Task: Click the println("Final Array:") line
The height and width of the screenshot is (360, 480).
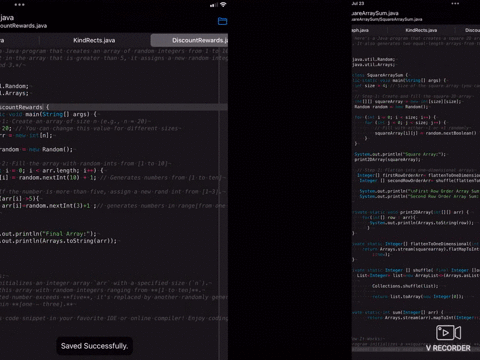Action: point(48,234)
